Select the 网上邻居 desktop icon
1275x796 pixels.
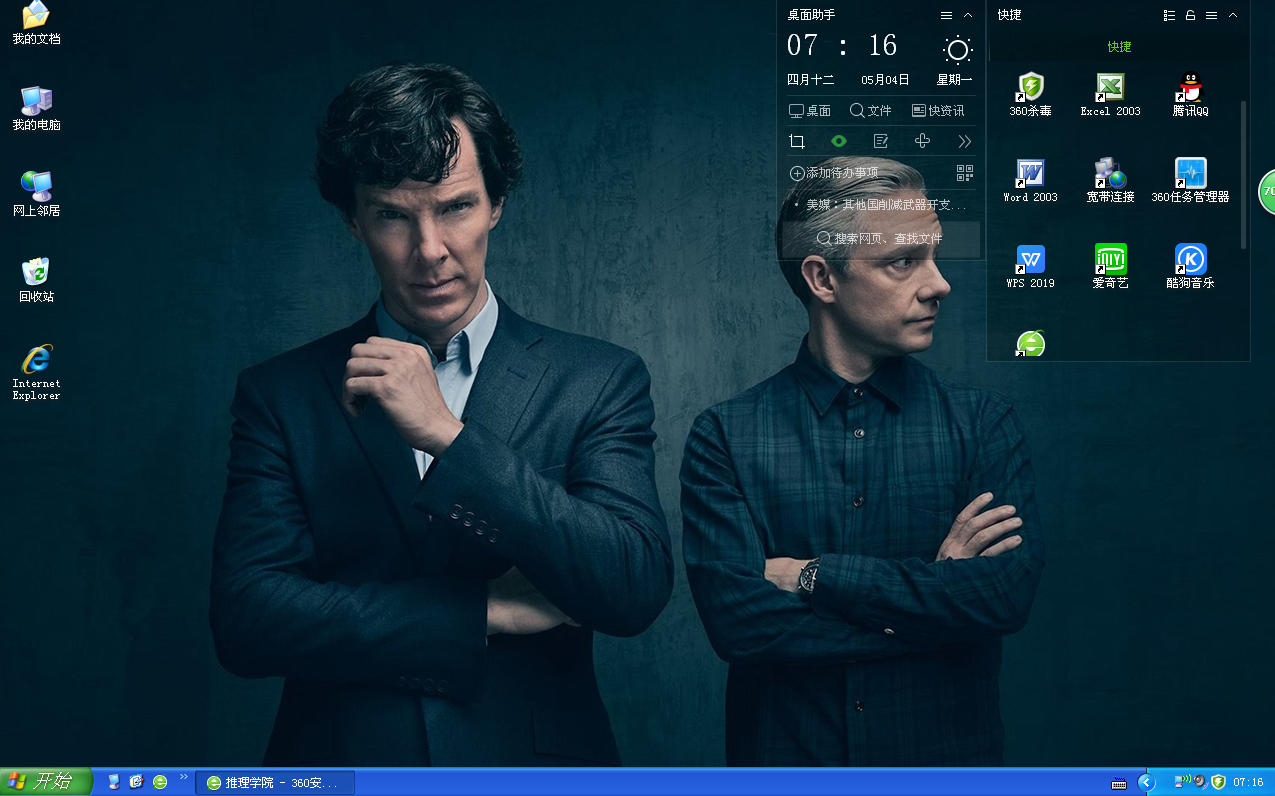pos(36,194)
